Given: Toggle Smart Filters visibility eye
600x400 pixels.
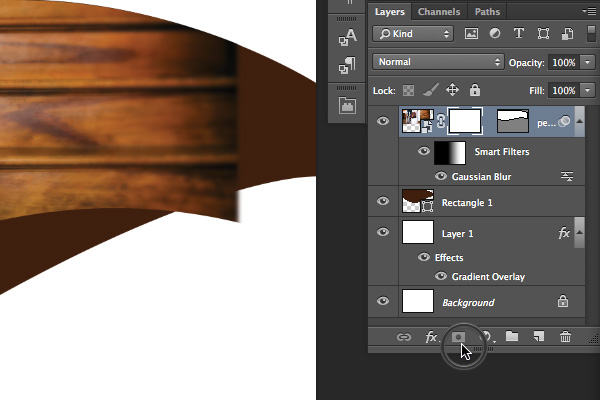Looking at the screenshot, I should click(x=424, y=151).
